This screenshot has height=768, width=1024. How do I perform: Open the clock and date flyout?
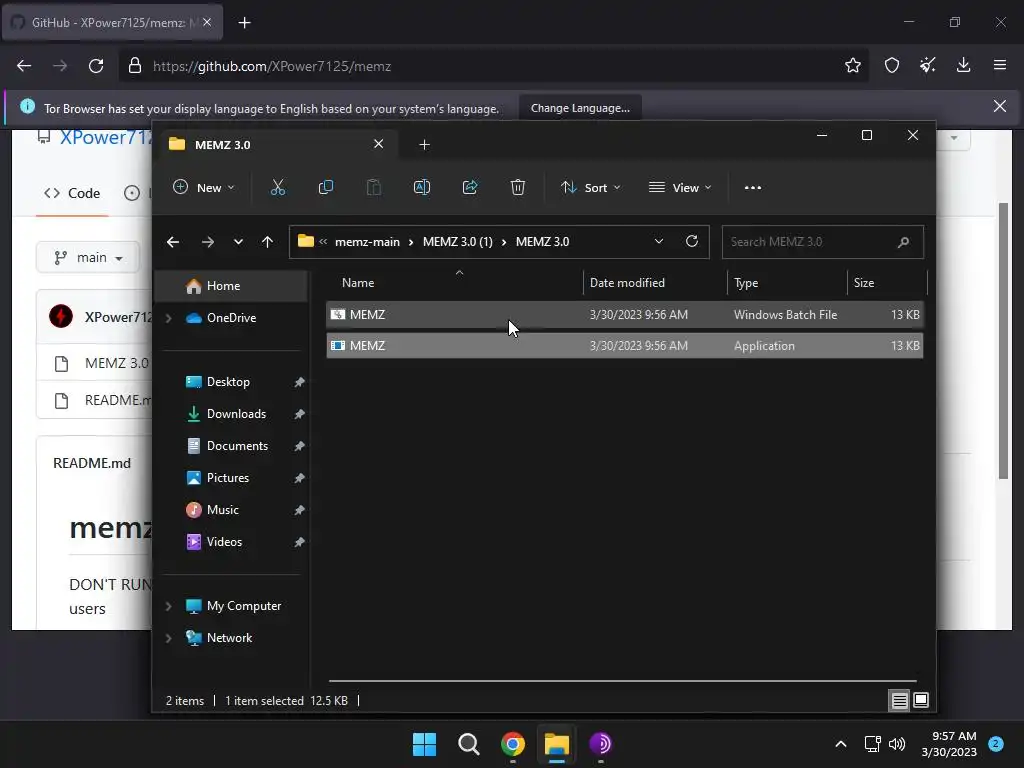point(949,744)
